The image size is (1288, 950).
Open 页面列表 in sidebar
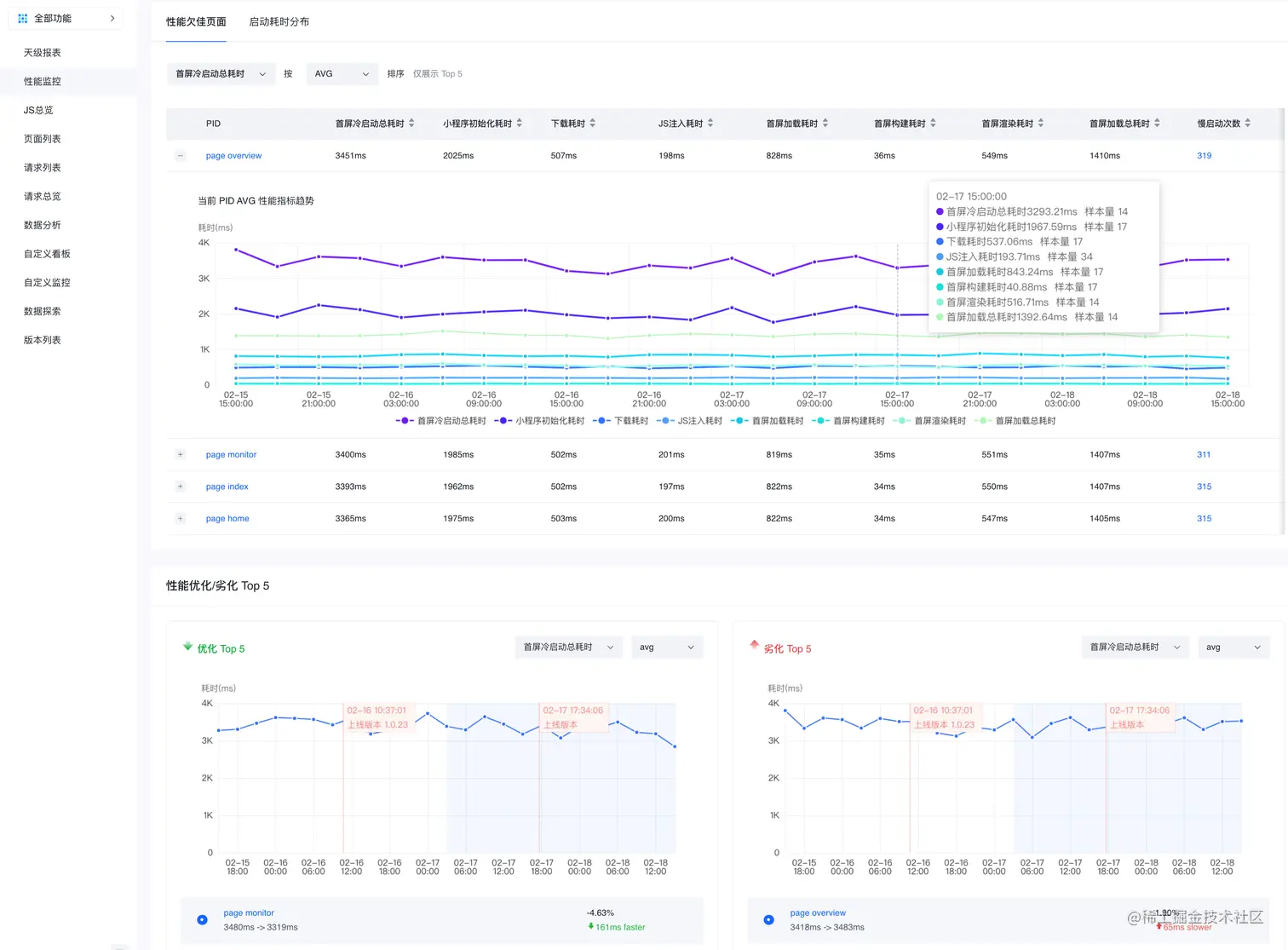pos(43,139)
